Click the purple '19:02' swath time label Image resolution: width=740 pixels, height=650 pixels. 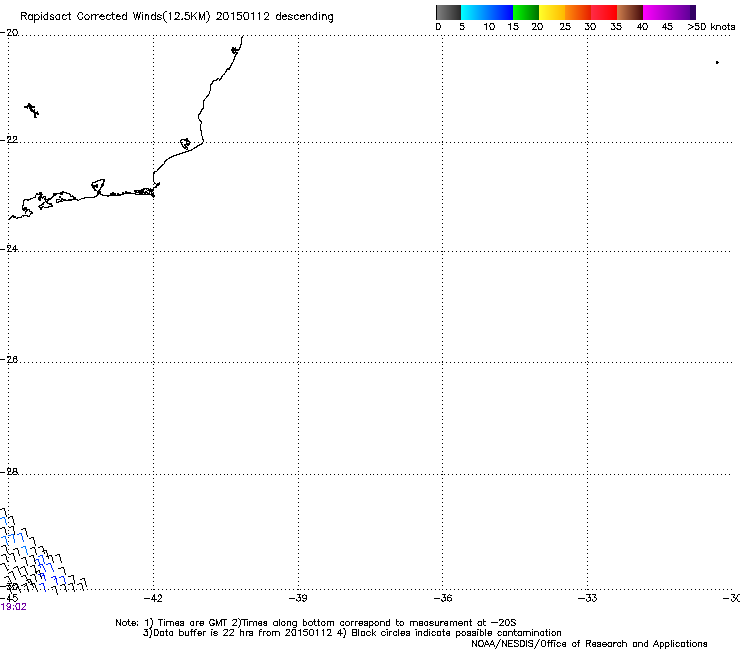pos(14,607)
